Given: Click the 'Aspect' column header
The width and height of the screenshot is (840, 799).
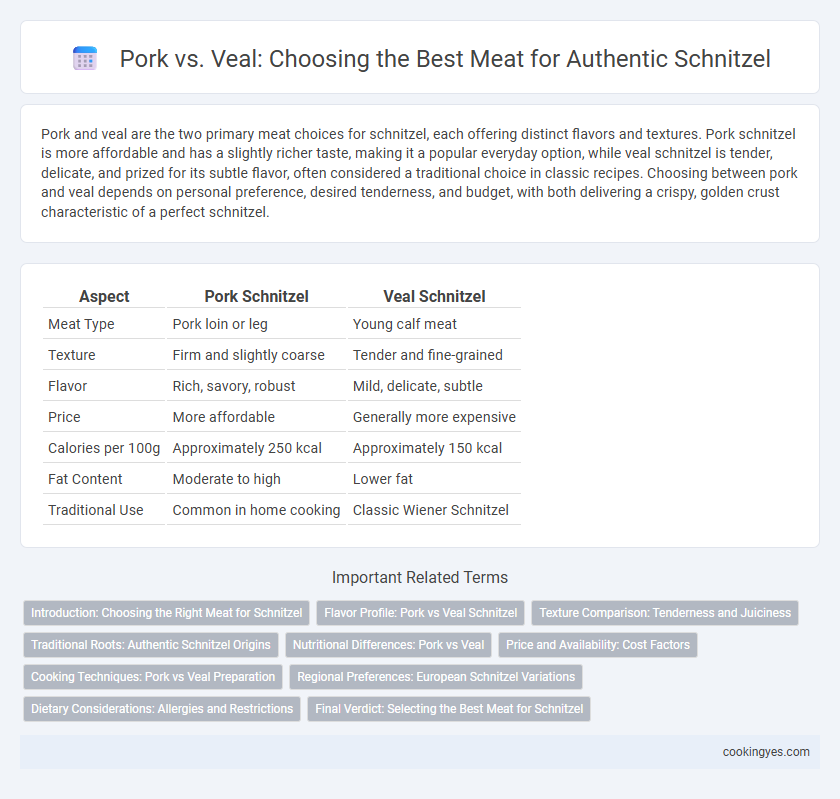Looking at the screenshot, I should [x=104, y=296].
